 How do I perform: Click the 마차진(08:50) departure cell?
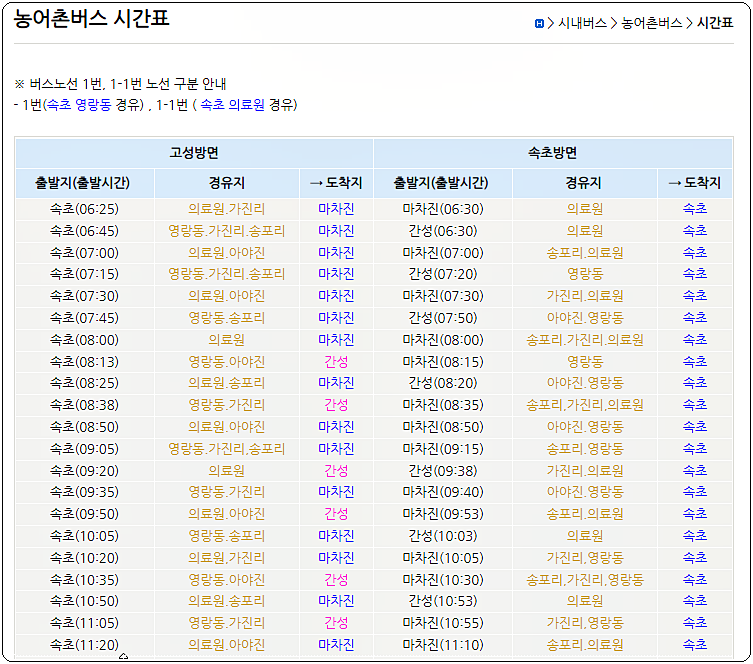tap(443, 427)
